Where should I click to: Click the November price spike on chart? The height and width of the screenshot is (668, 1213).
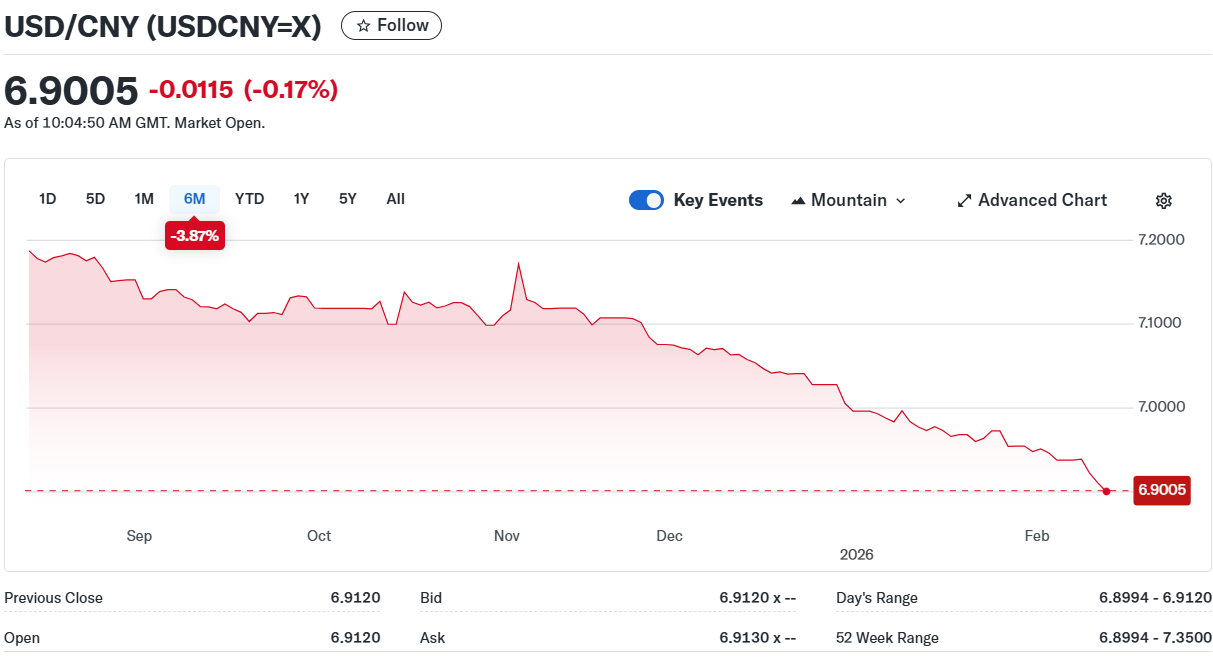click(518, 264)
